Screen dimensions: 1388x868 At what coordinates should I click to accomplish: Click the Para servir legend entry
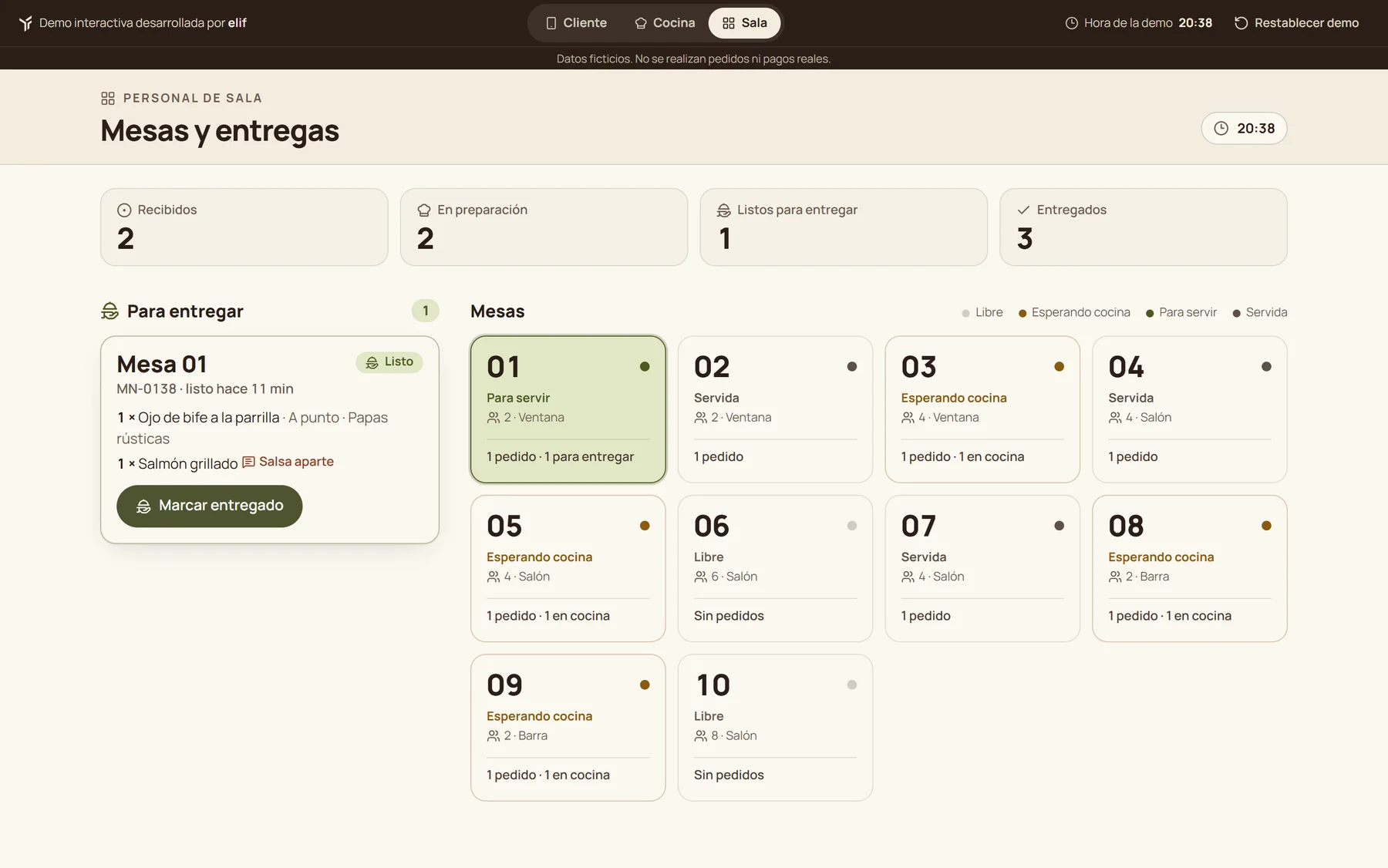tap(1181, 312)
